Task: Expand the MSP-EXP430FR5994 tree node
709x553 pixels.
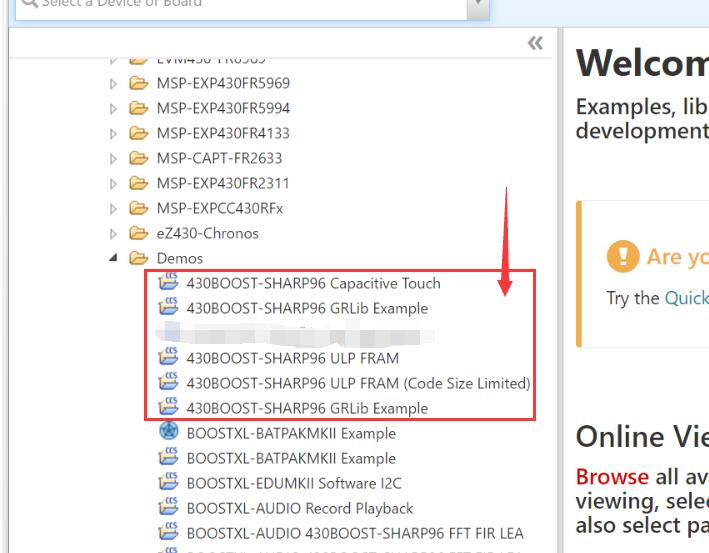Action: (x=113, y=109)
